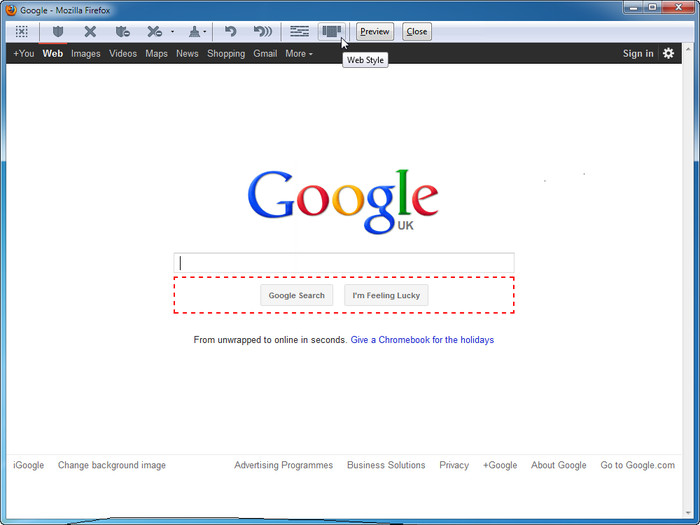Viewport: 700px width, 525px height.
Task: Open the Business Solutions footer link
Action: click(x=386, y=465)
